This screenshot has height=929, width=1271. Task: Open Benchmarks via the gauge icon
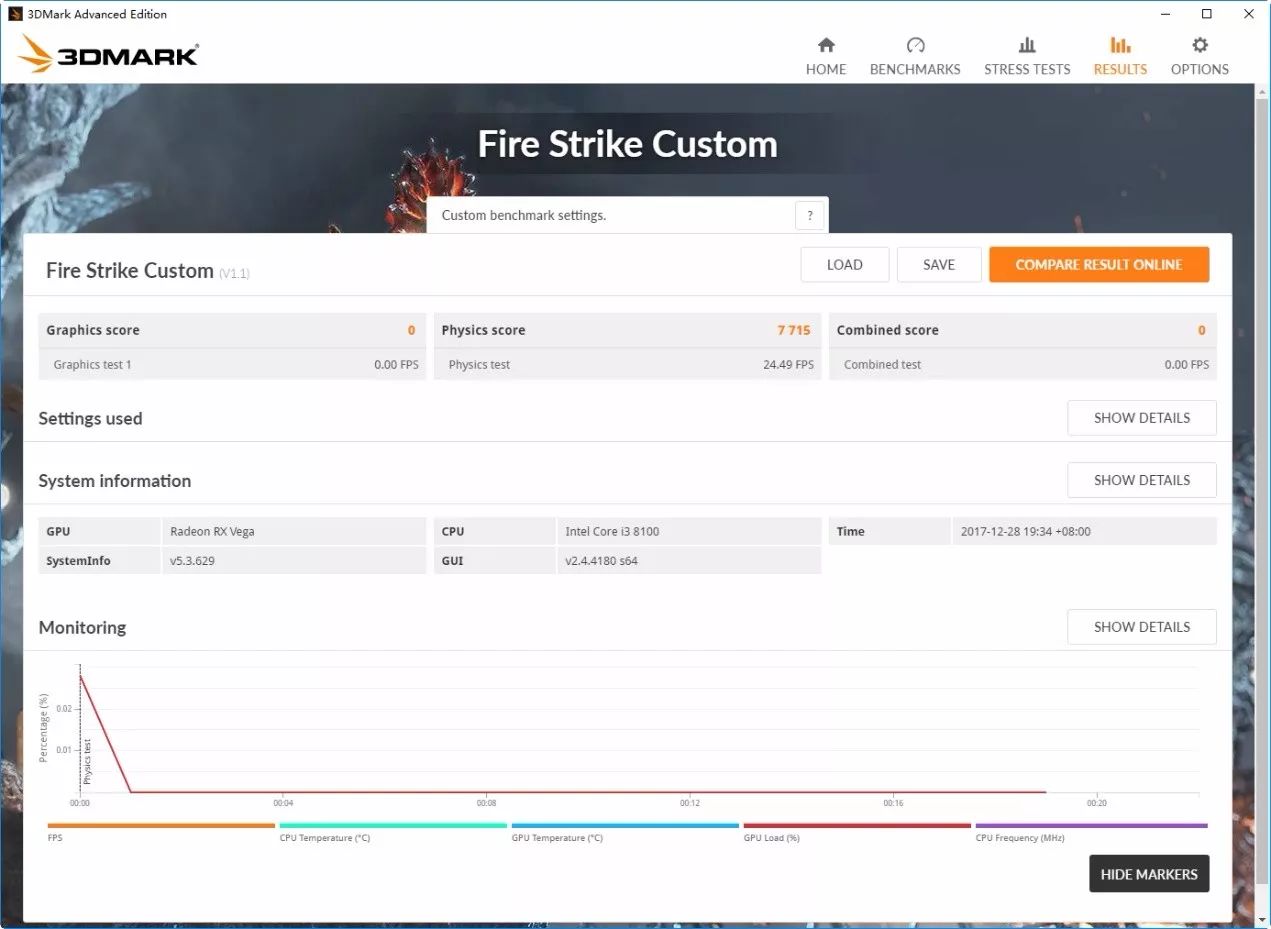click(915, 45)
